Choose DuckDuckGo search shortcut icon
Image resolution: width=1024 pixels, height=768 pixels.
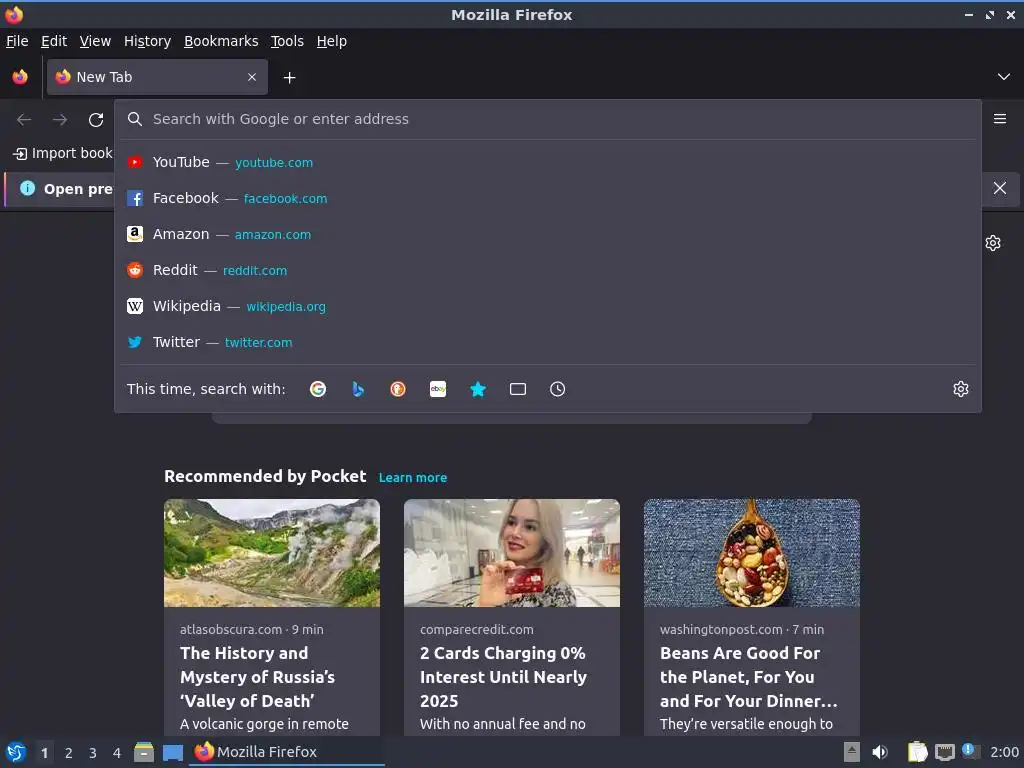click(x=398, y=389)
